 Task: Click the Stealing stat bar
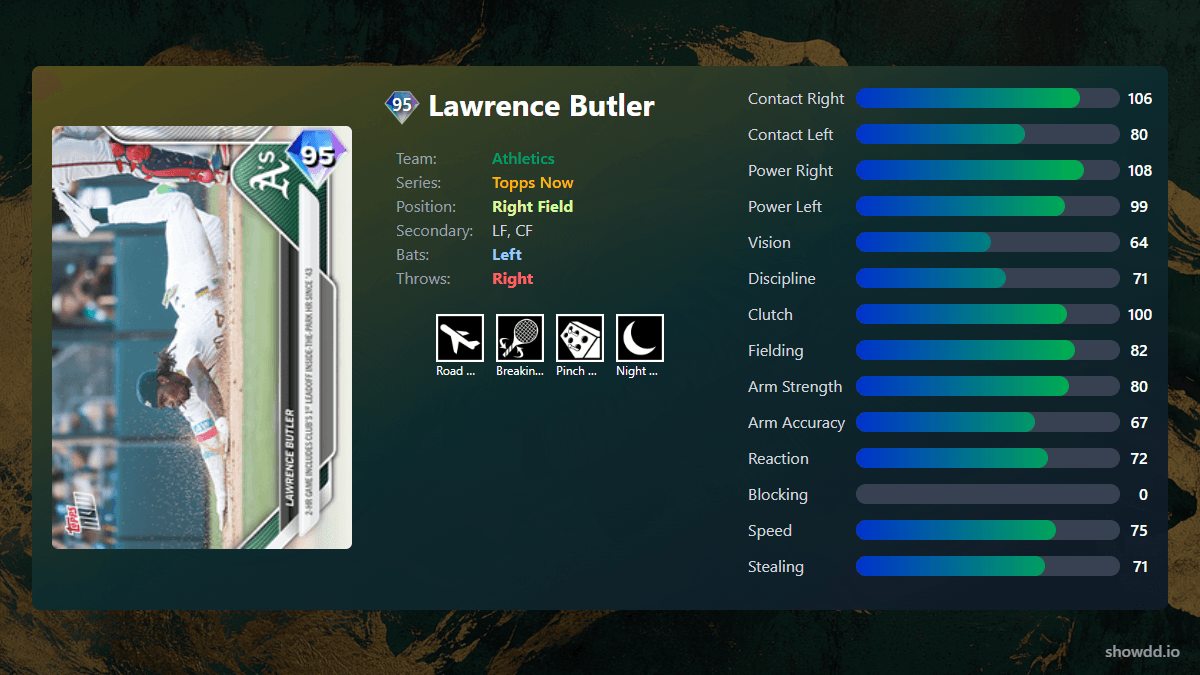coord(988,566)
